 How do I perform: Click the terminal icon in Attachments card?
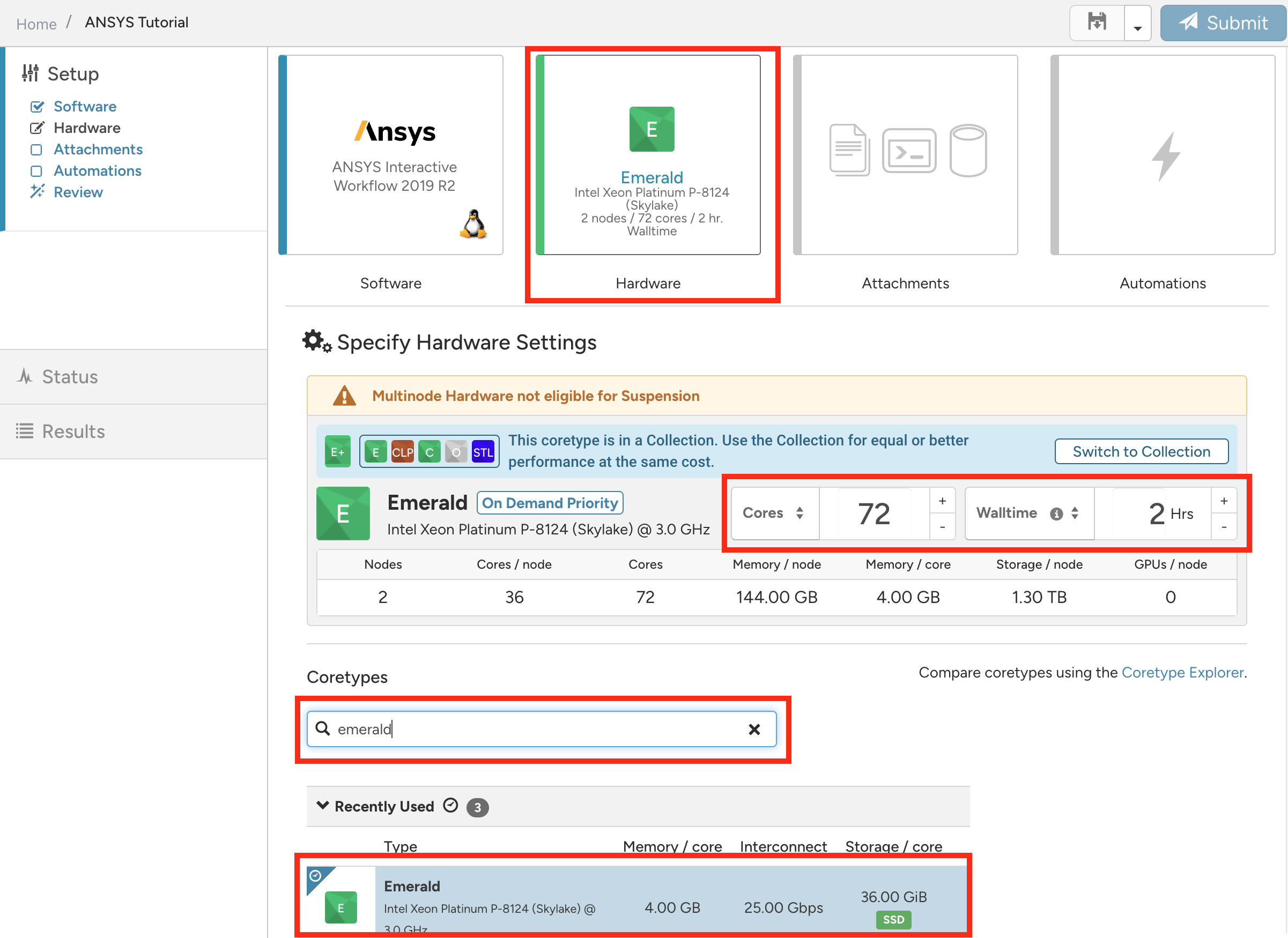[x=909, y=151]
